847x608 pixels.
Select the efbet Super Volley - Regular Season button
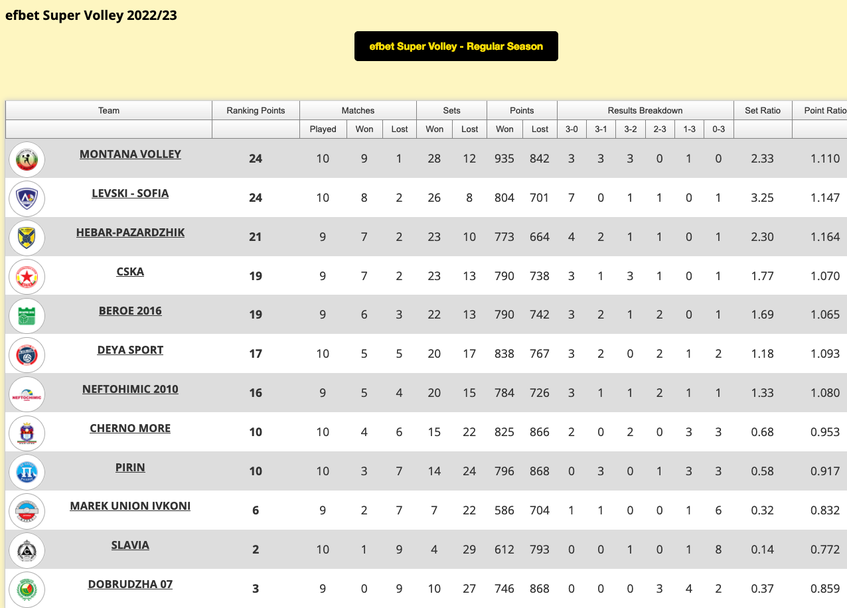point(456,46)
